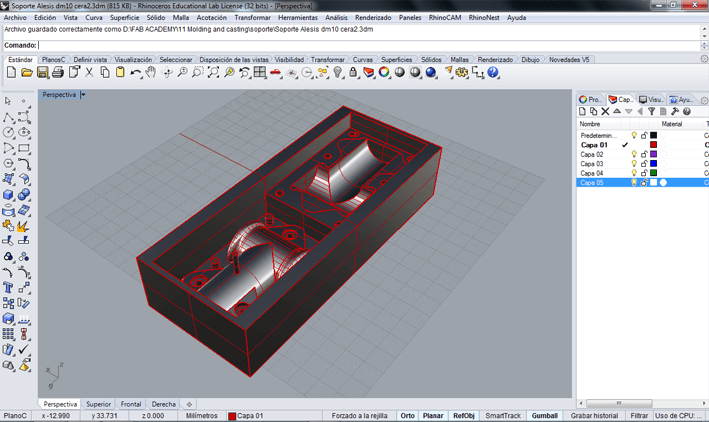The image size is (709, 422).
Task: Click the purple color swatch of Capa 02
Action: coord(653,154)
